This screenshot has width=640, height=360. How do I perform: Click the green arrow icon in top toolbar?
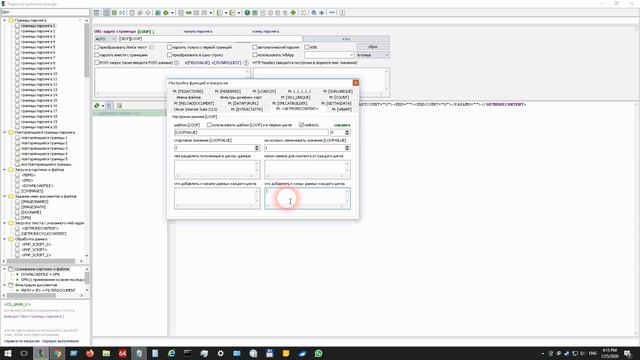coord(166,13)
